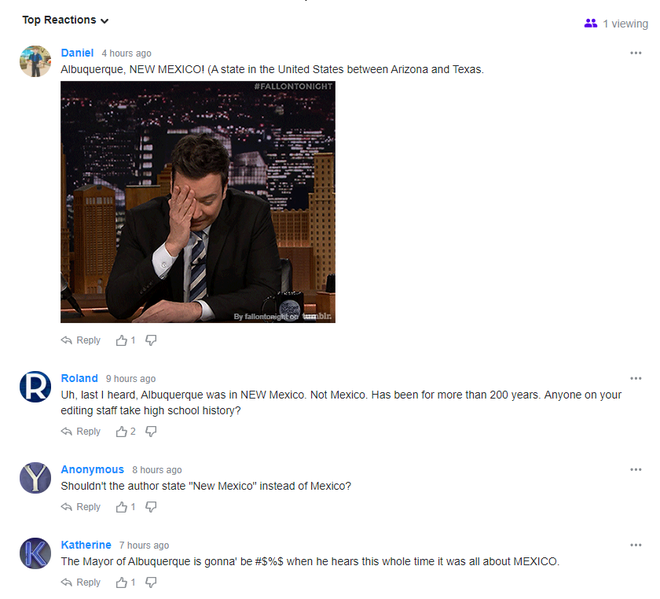The image size is (660, 599).
Task: Thumbs down the Anonymous comment
Action: 151,507
